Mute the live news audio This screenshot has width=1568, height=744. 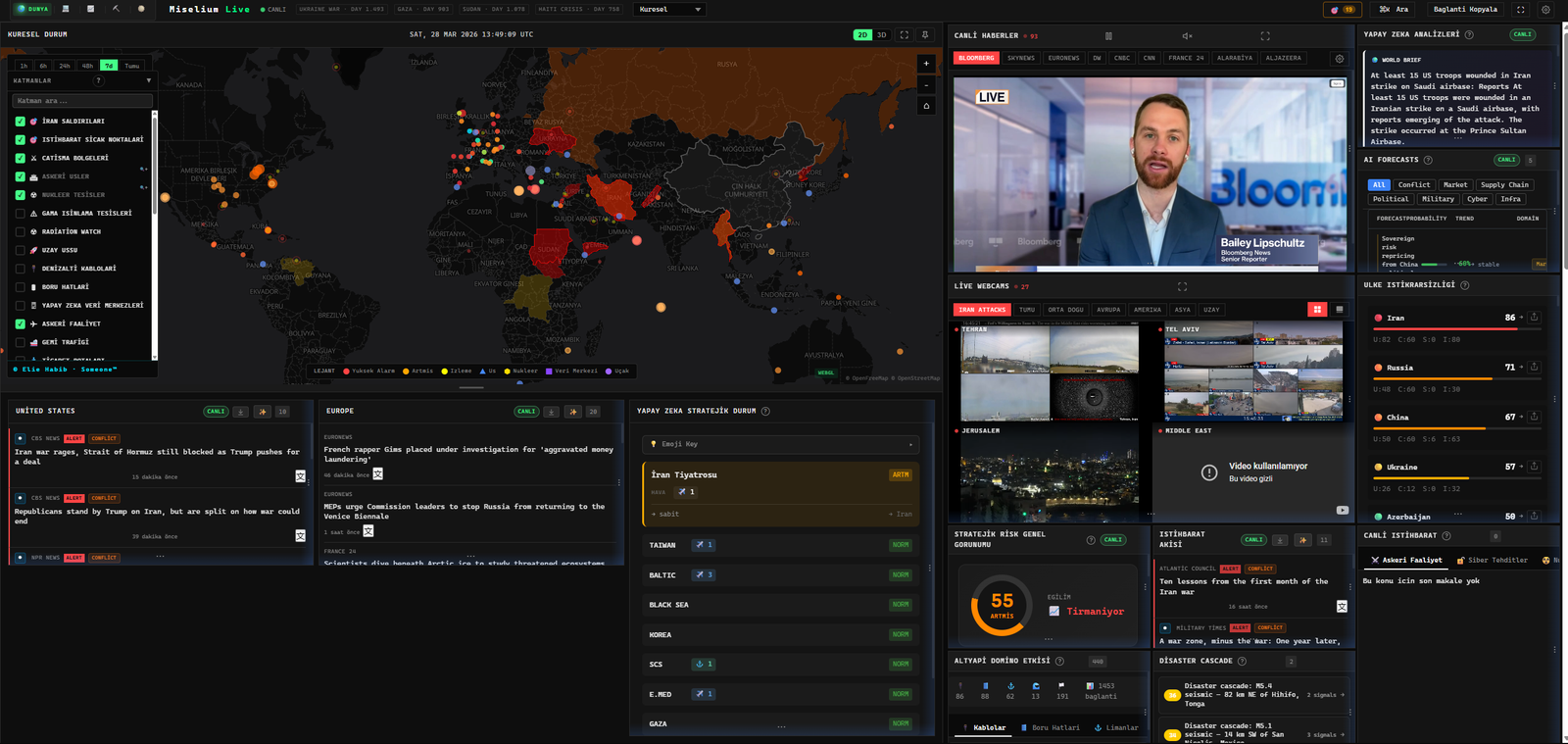click(1187, 36)
